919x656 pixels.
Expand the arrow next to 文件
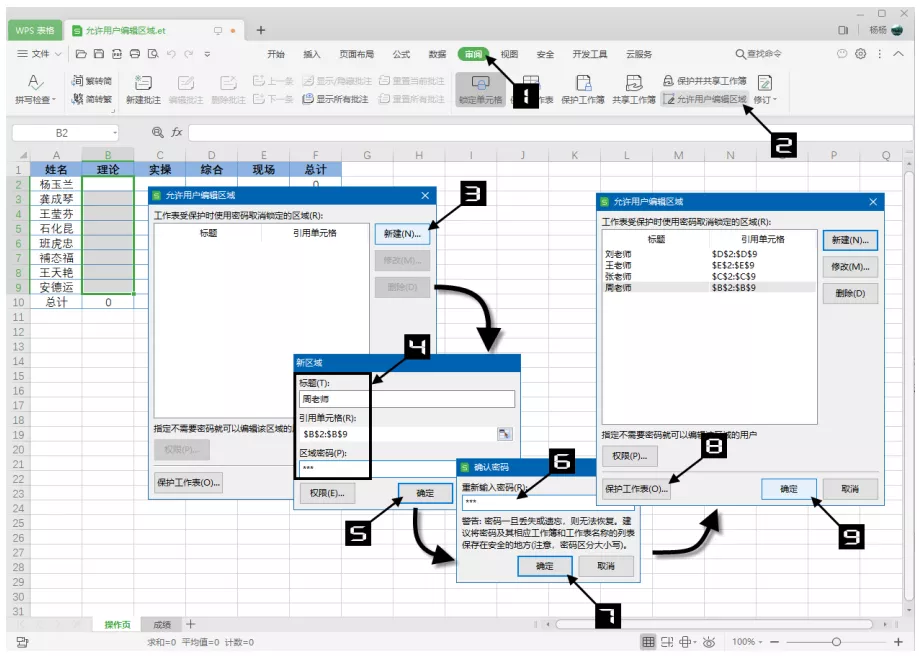pos(58,54)
